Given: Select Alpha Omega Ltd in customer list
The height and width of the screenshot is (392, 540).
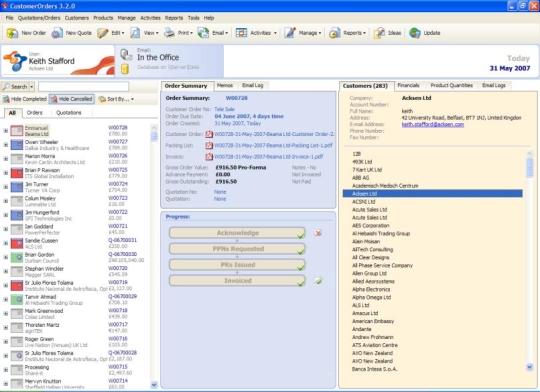Looking at the screenshot, I should pyautogui.click(x=371, y=297).
